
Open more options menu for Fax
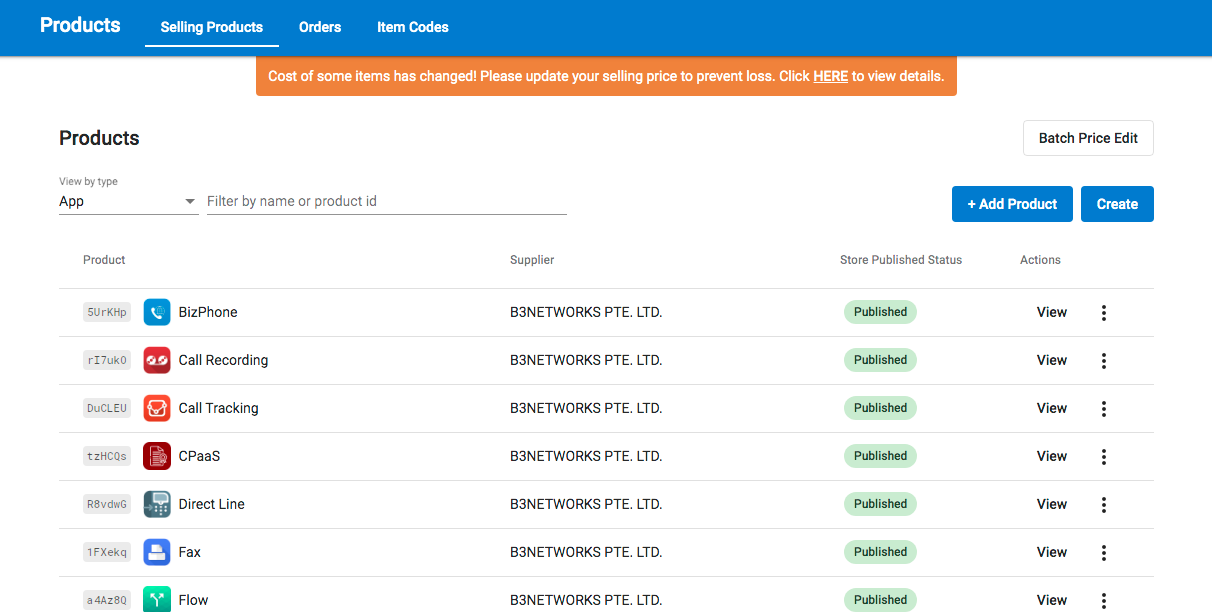click(x=1104, y=553)
